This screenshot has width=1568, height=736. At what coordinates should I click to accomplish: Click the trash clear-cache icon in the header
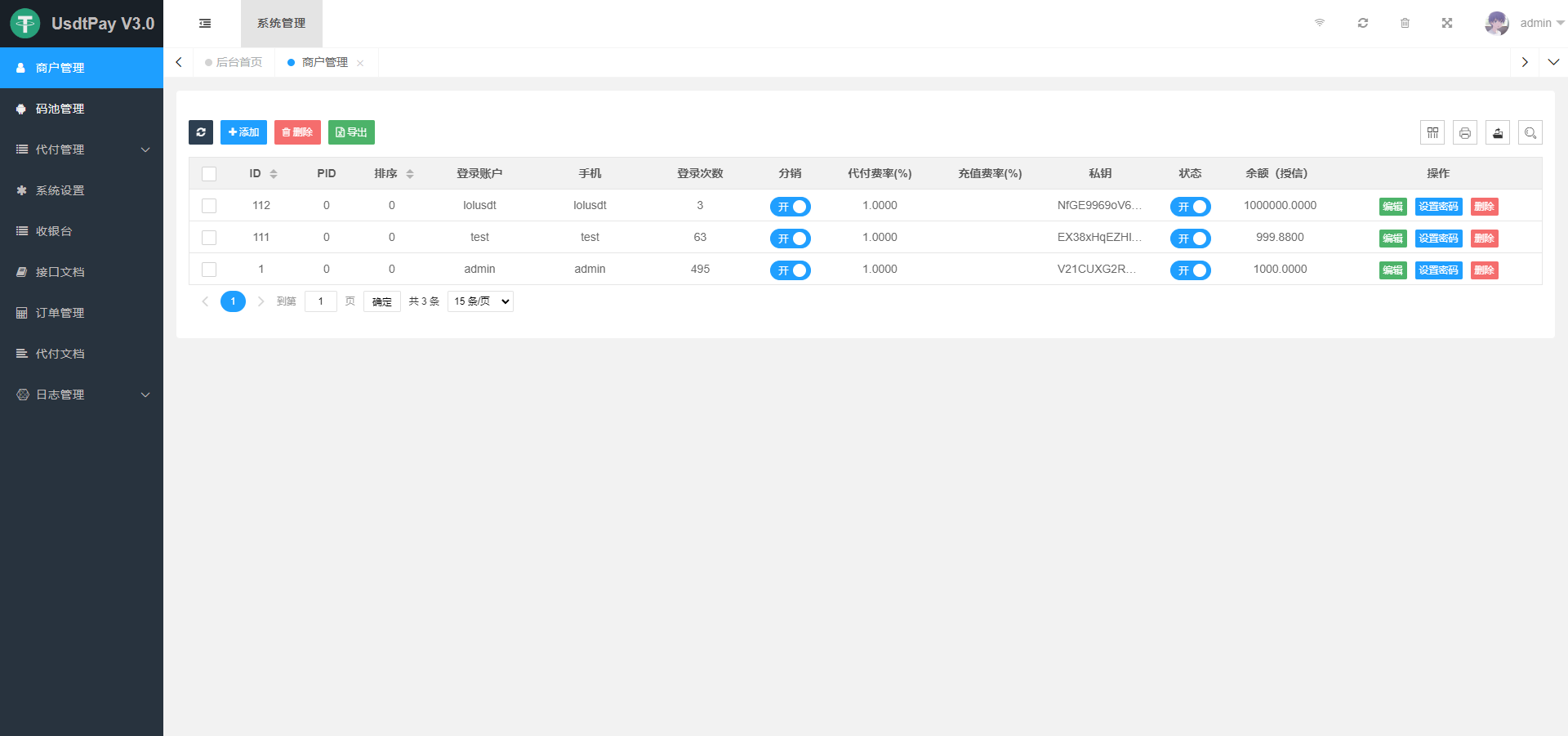click(x=1405, y=23)
